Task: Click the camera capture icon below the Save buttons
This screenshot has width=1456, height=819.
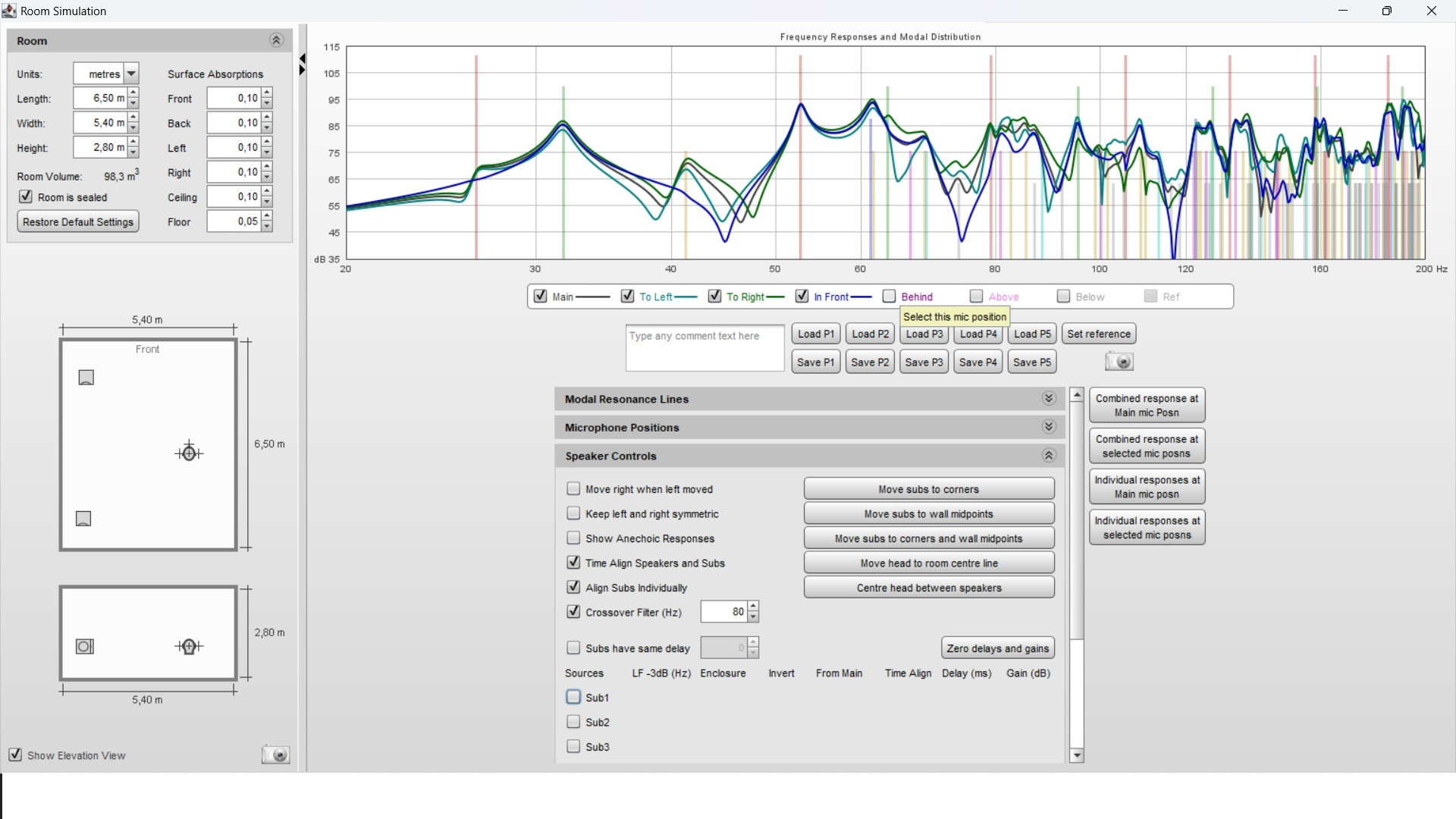Action: coord(1119,362)
